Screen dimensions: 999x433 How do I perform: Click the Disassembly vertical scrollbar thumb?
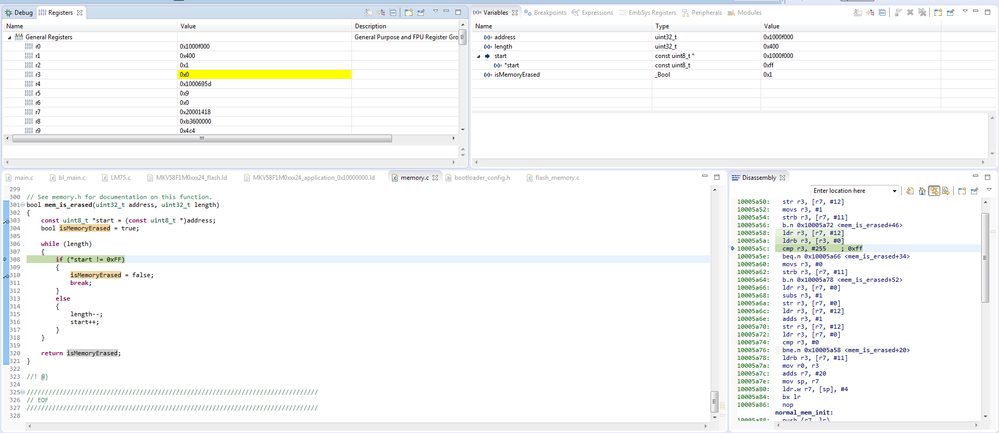click(x=986, y=256)
